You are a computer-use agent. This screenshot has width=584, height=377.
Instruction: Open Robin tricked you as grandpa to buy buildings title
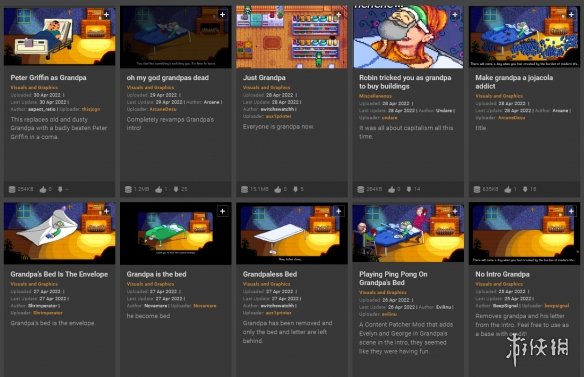coord(405,82)
